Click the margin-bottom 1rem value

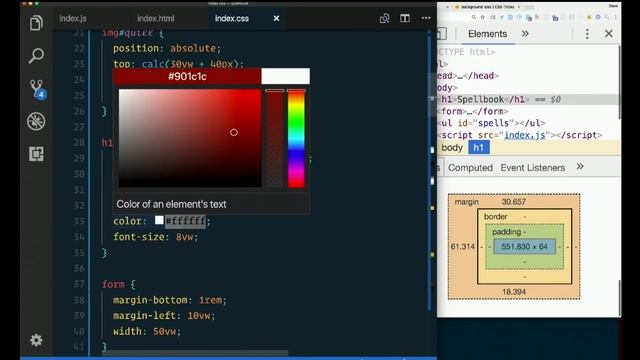[210, 300]
